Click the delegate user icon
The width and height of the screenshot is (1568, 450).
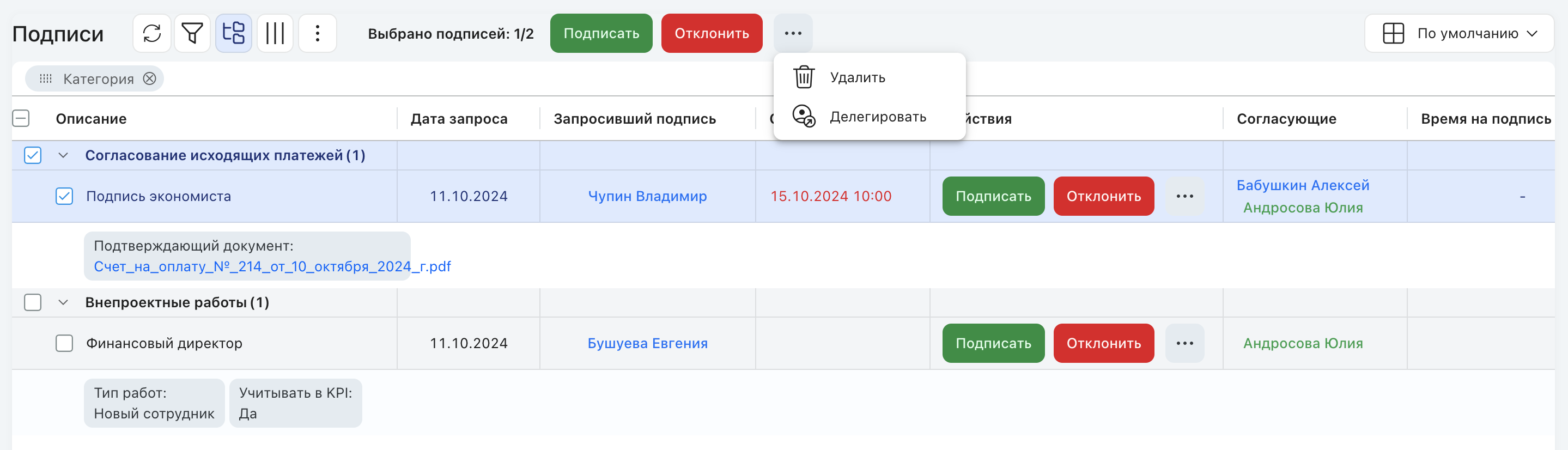804,115
